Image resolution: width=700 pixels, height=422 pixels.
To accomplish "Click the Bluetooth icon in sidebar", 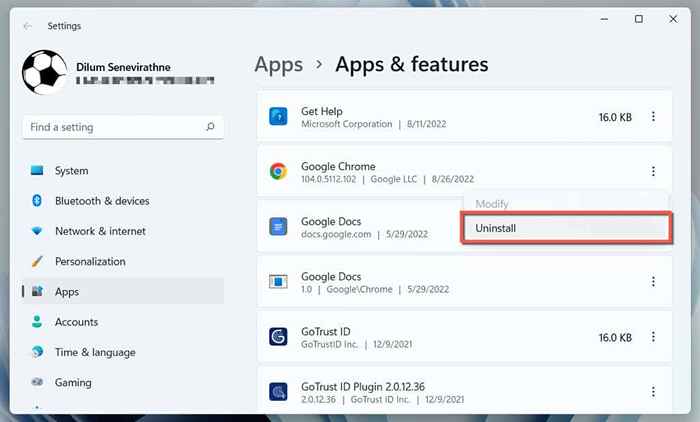I will 37,201.
